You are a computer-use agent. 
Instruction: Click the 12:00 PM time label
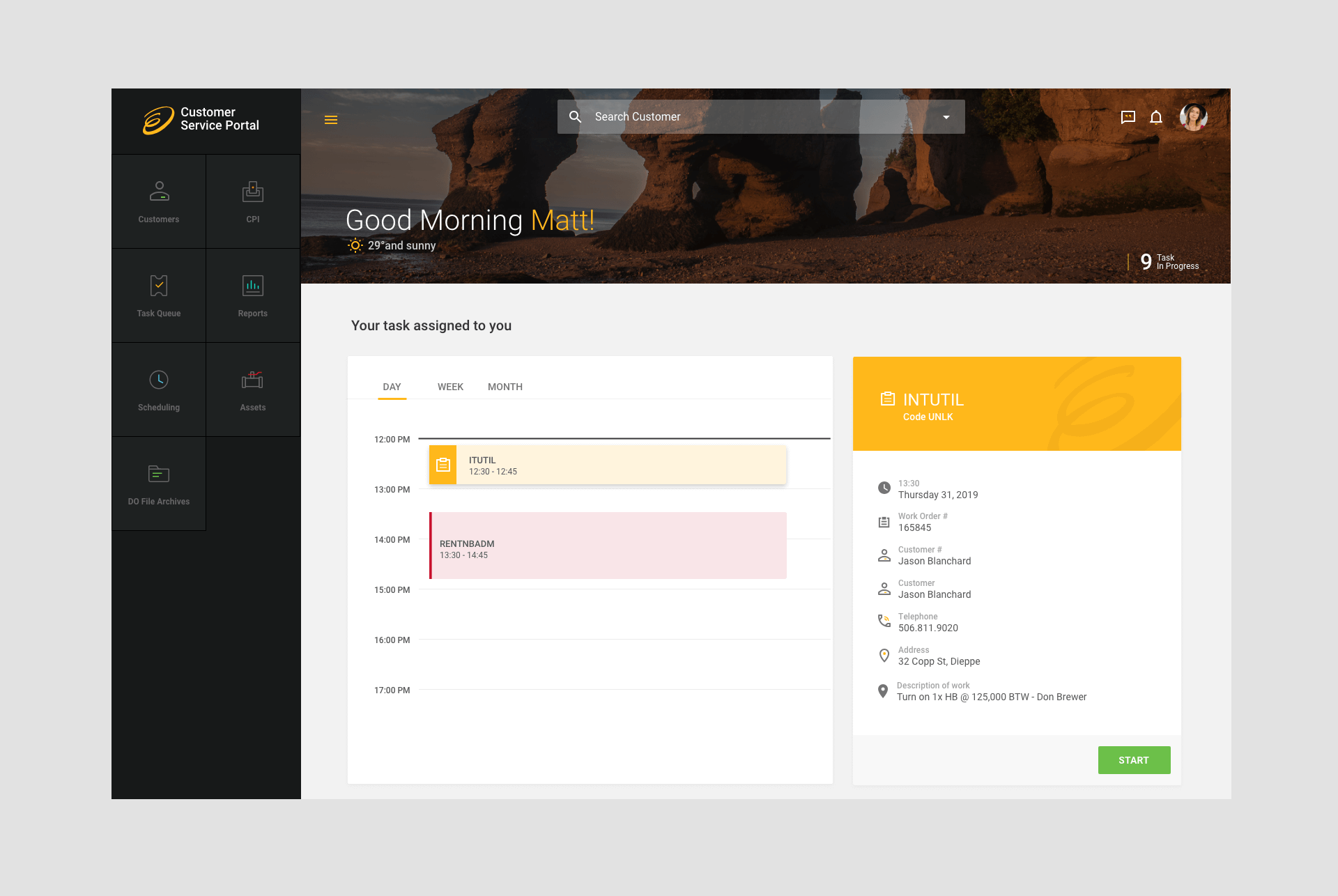pos(392,440)
